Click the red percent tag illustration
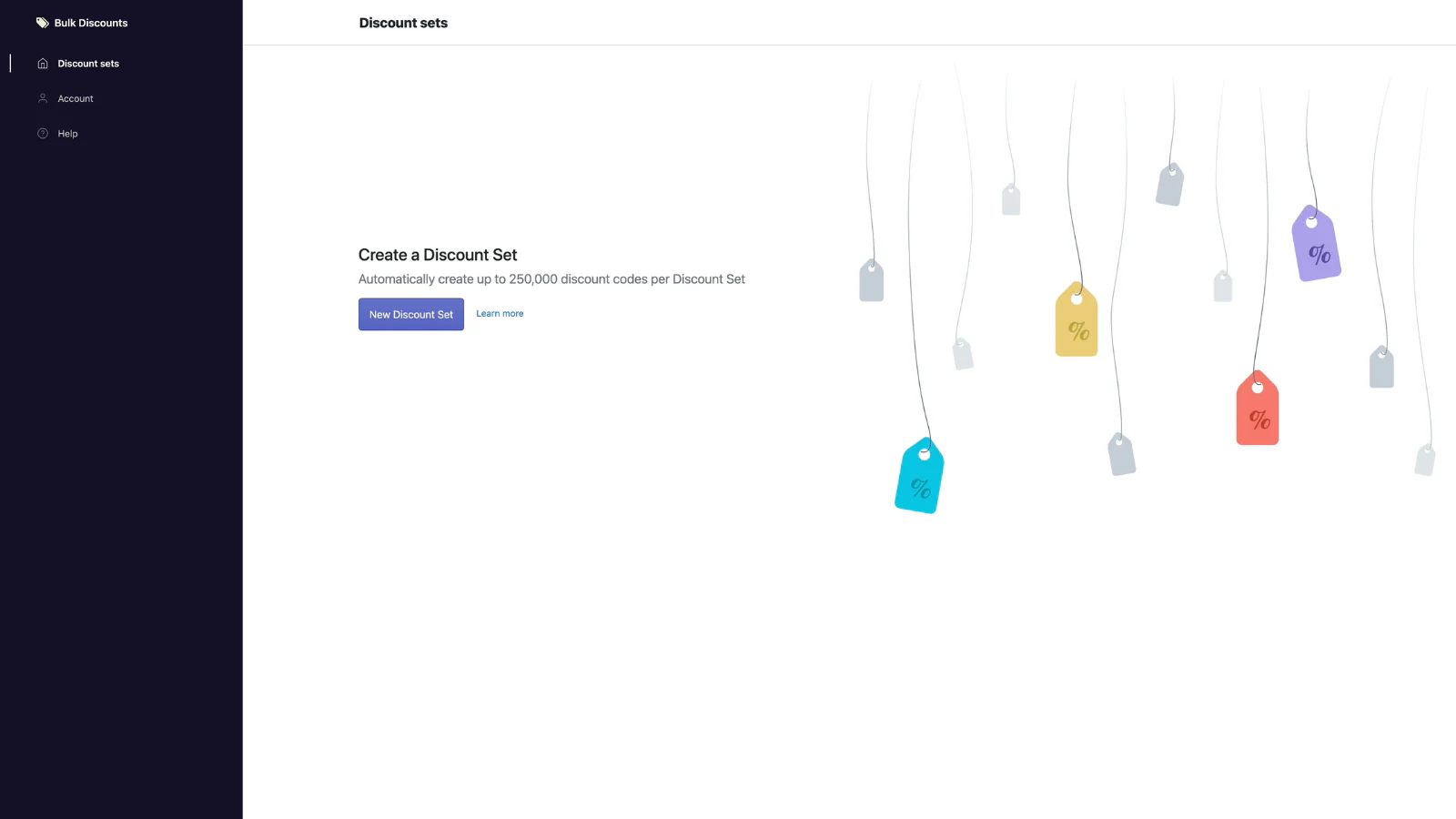1456x819 pixels. 1258,409
